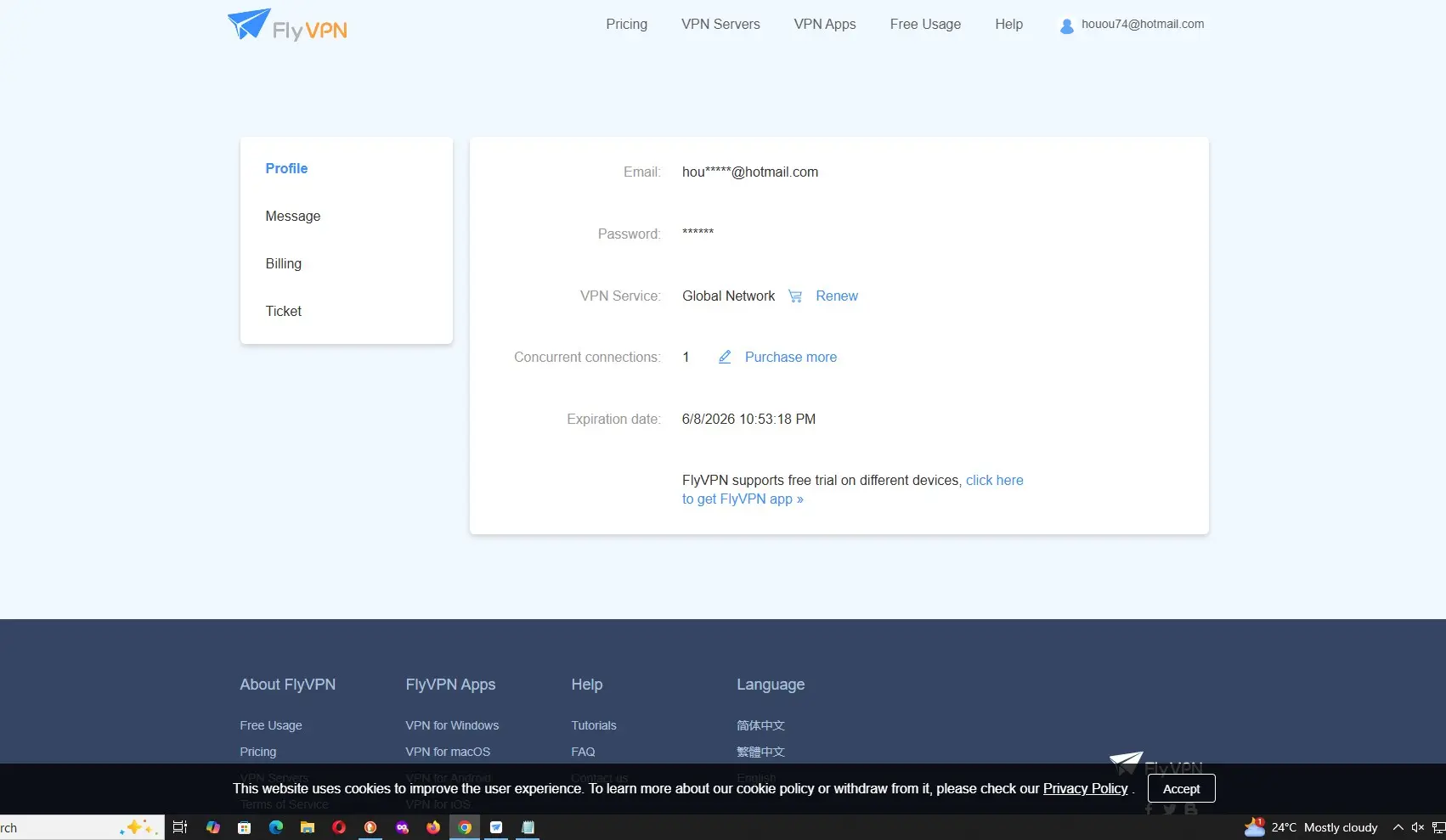Click the masked email hou*****@hotmail.com
The height and width of the screenshot is (840, 1446).
(750, 172)
